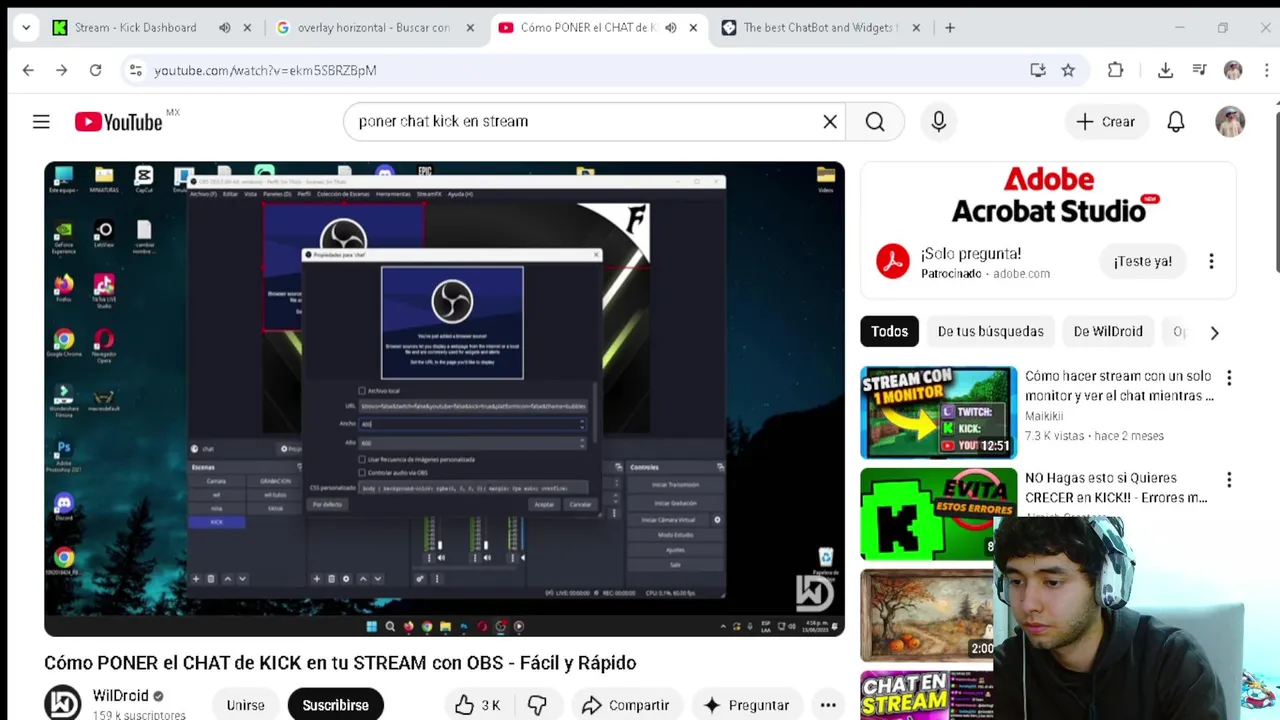
Task: Click the magnifier search button
Action: point(875,121)
